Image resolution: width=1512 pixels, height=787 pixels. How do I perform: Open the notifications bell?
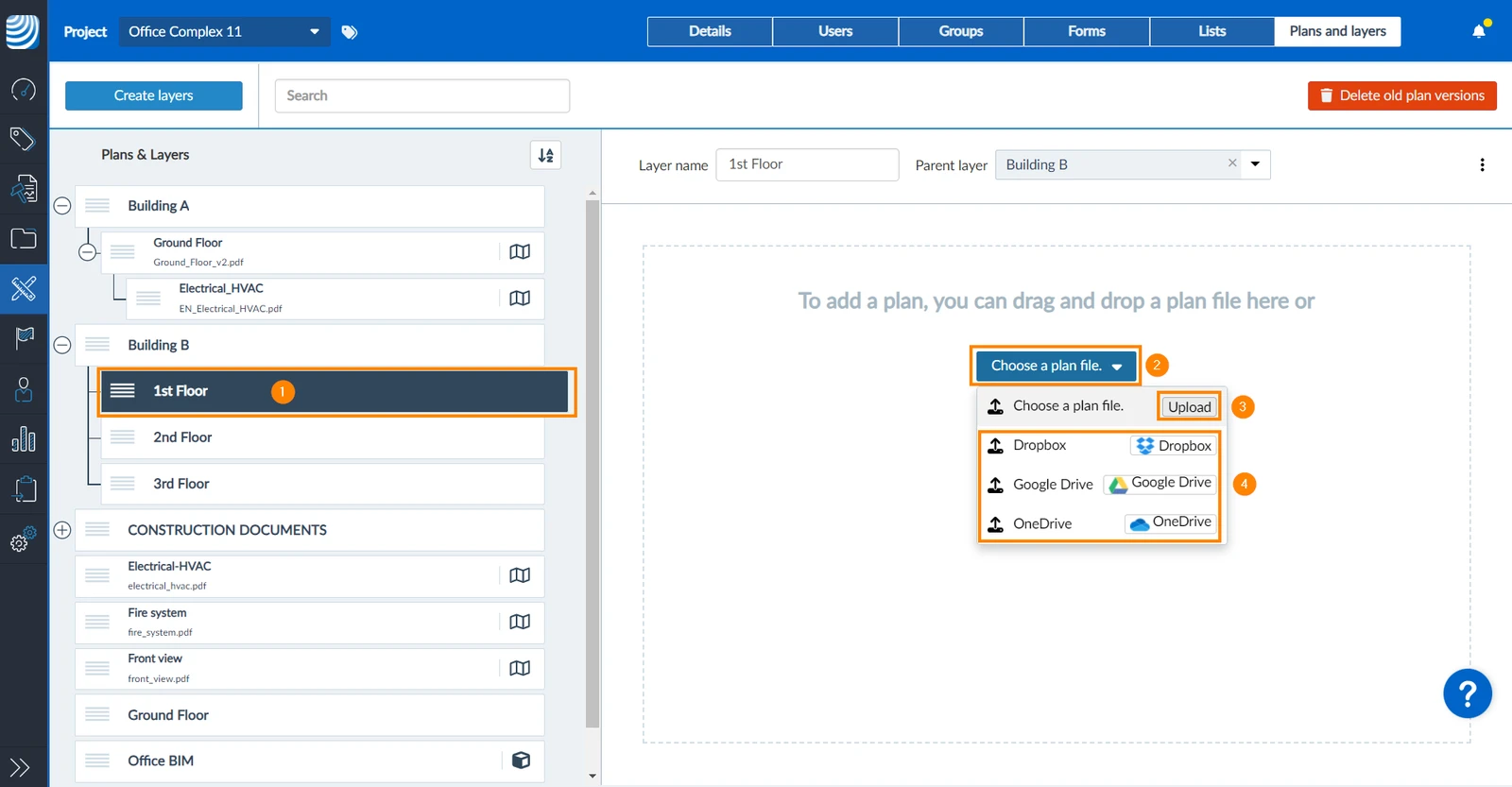pyautogui.click(x=1479, y=31)
